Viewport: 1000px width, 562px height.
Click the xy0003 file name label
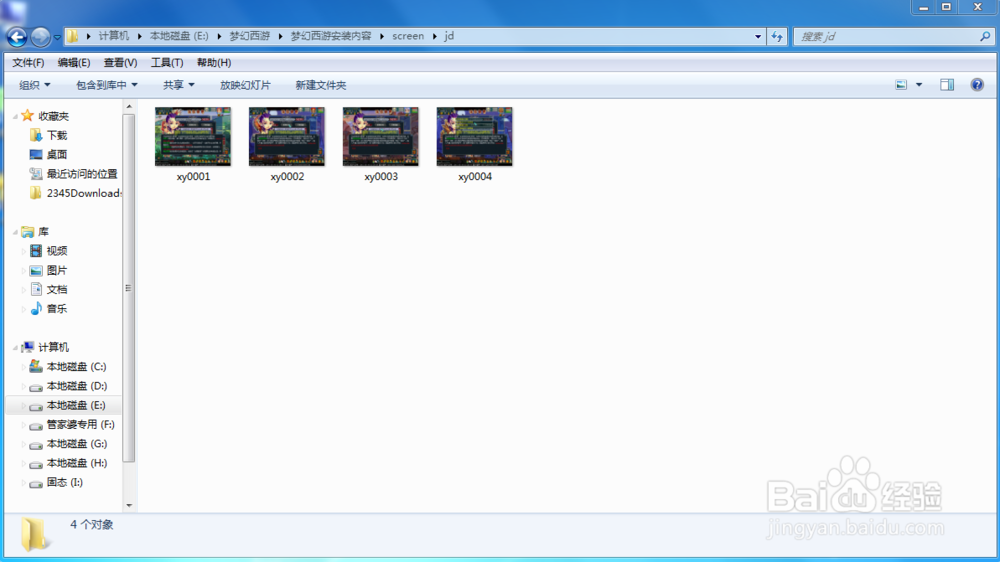pos(381,177)
